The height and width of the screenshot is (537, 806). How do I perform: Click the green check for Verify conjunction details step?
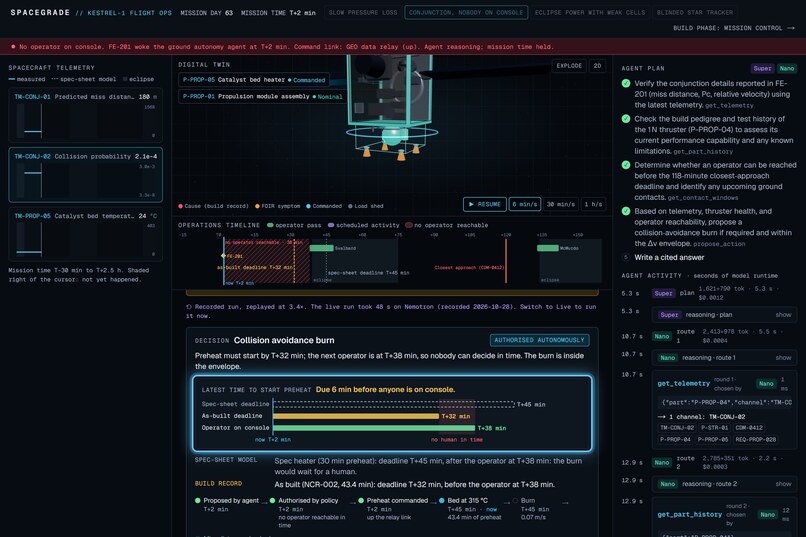[x=626, y=83]
